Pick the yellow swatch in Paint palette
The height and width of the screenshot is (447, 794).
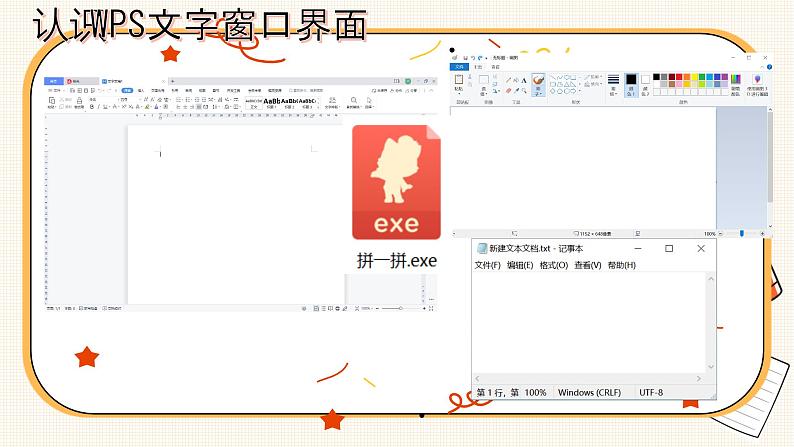click(x=695, y=77)
